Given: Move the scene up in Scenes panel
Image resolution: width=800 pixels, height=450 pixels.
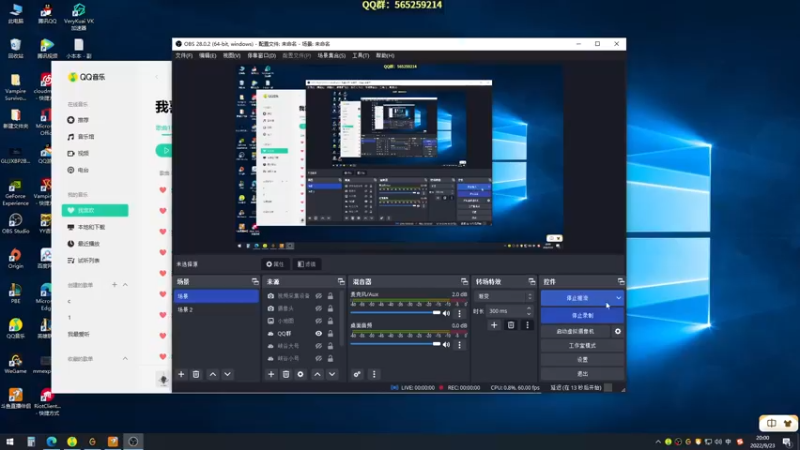Looking at the screenshot, I should (213, 374).
